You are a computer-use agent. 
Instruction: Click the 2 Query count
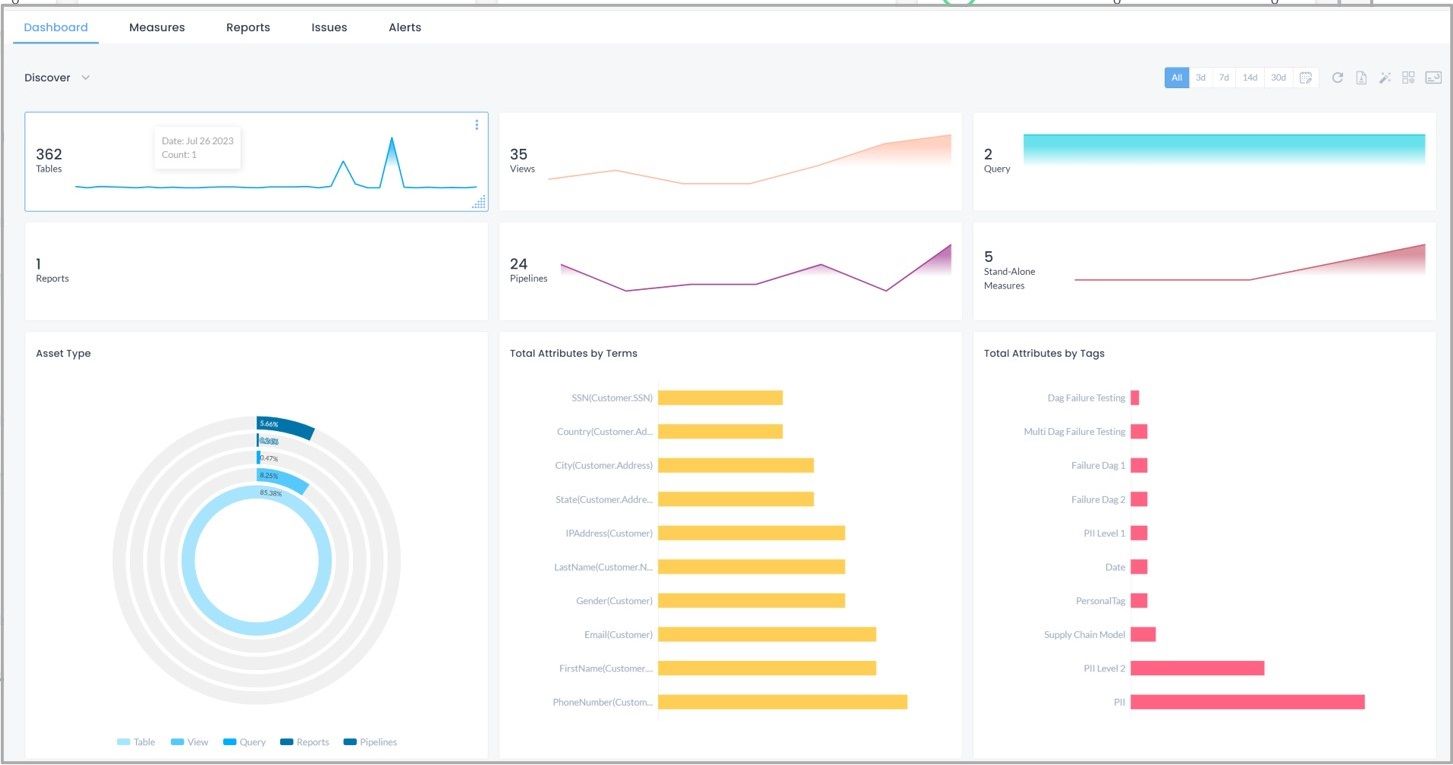[x=989, y=154]
